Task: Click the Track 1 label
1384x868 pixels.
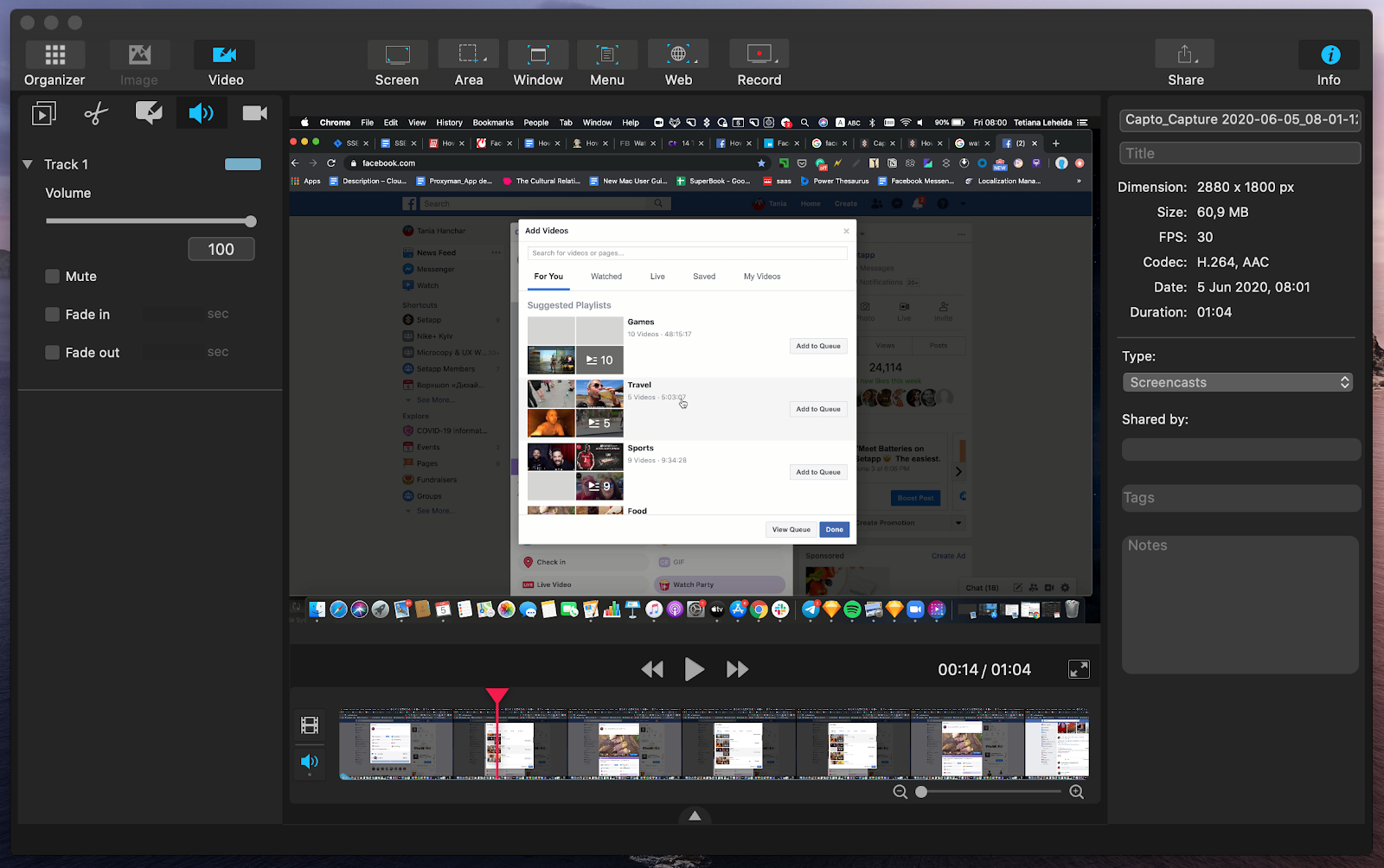Action: [66, 164]
